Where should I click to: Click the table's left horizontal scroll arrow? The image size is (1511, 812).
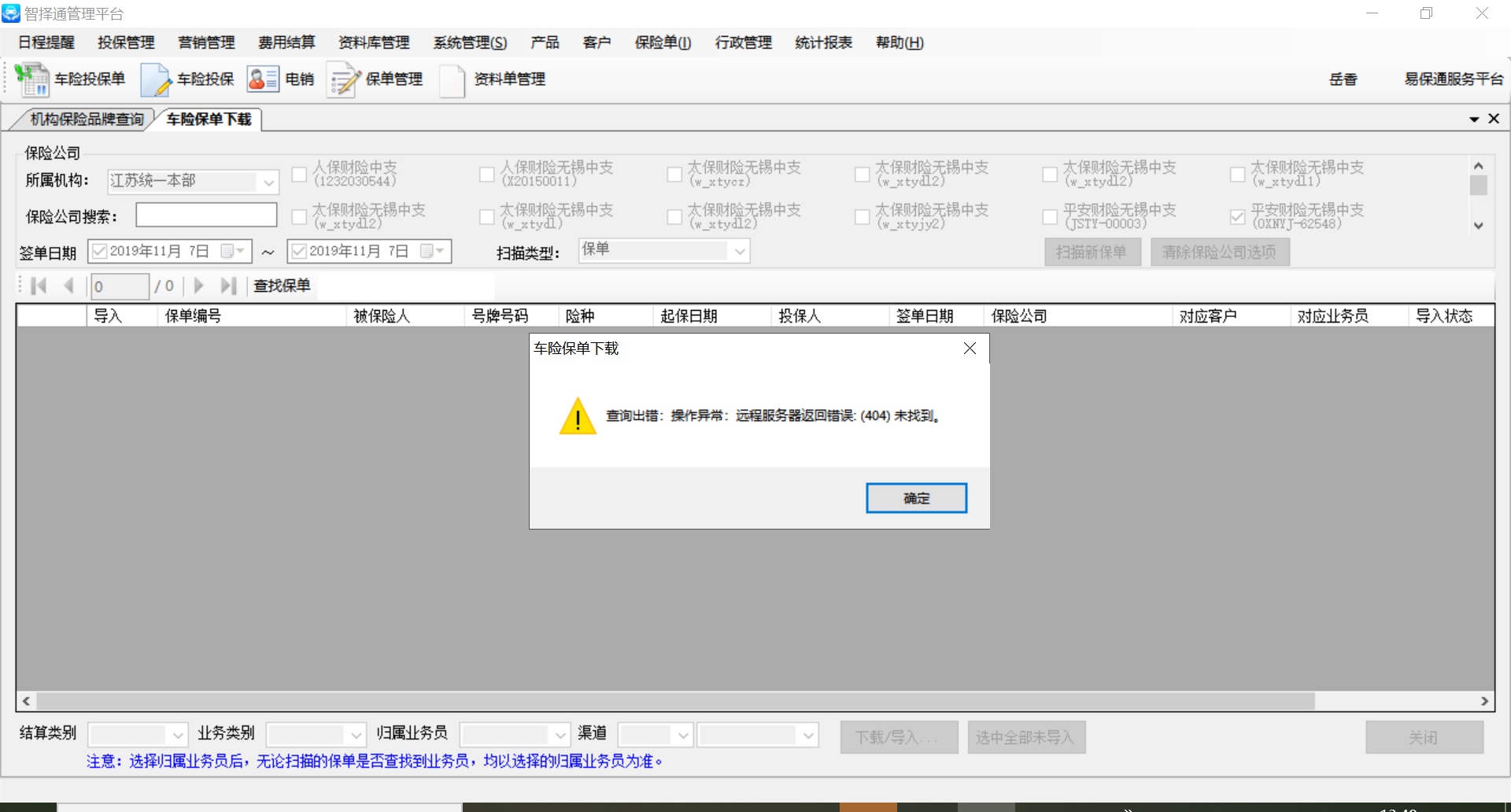(27, 701)
